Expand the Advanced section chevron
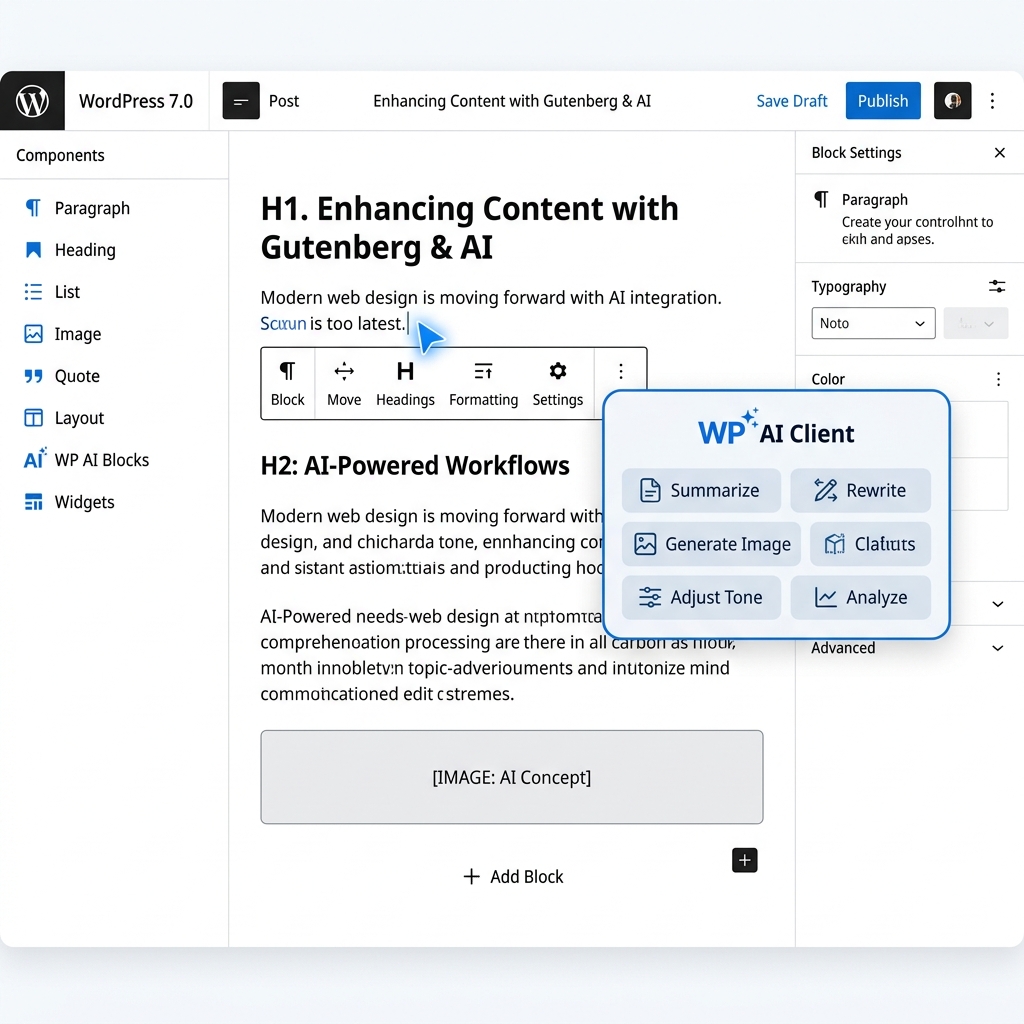Viewport: 1024px width, 1024px height. (x=997, y=648)
